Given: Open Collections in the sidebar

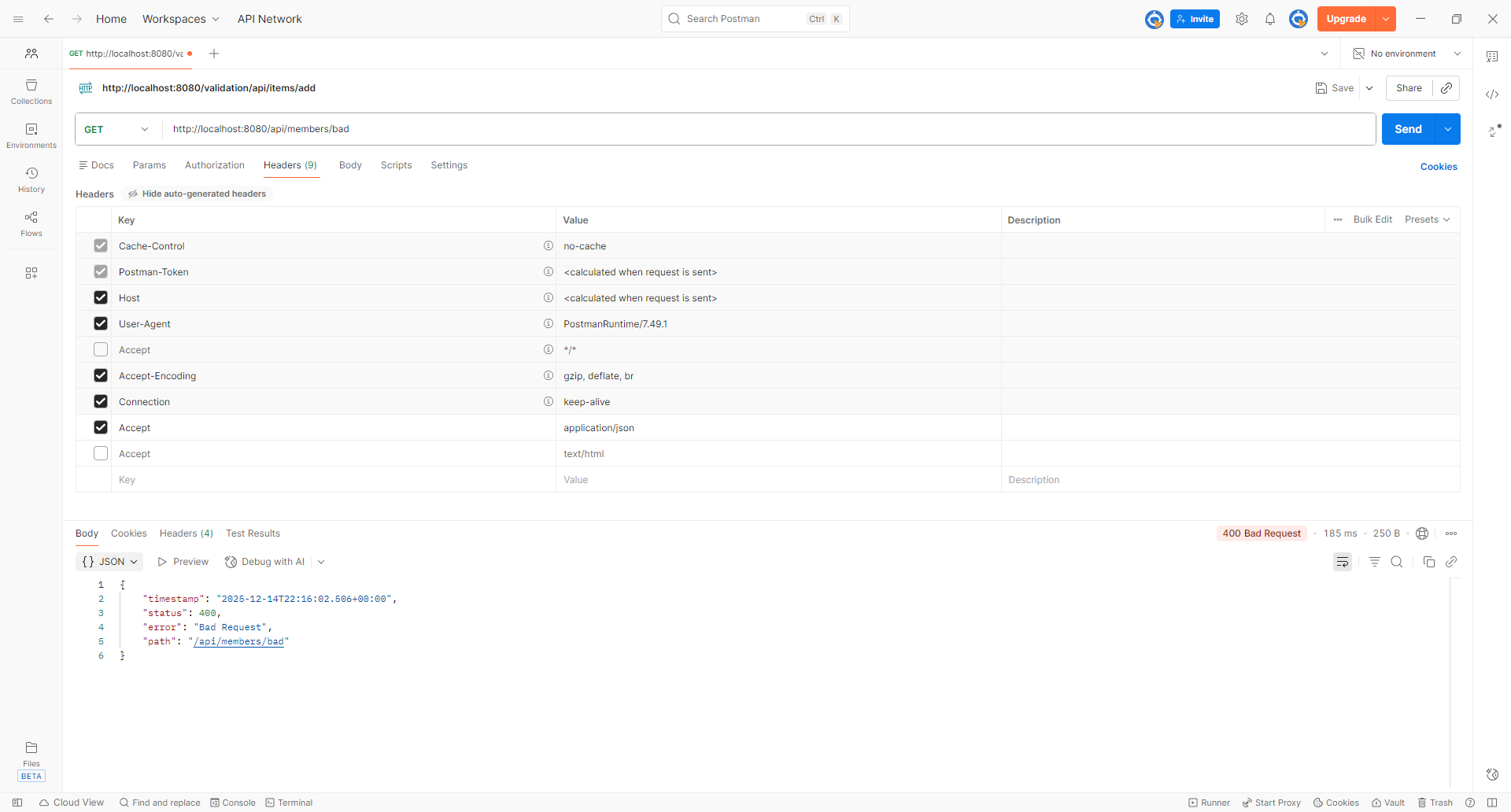Looking at the screenshot, I should tap(31, 91).
